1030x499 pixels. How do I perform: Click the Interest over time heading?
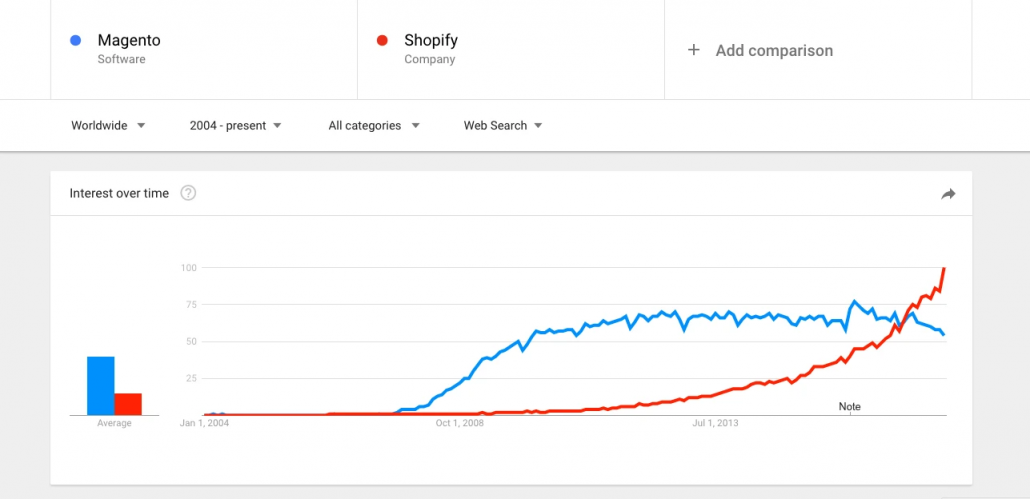(x=119, y=193)
